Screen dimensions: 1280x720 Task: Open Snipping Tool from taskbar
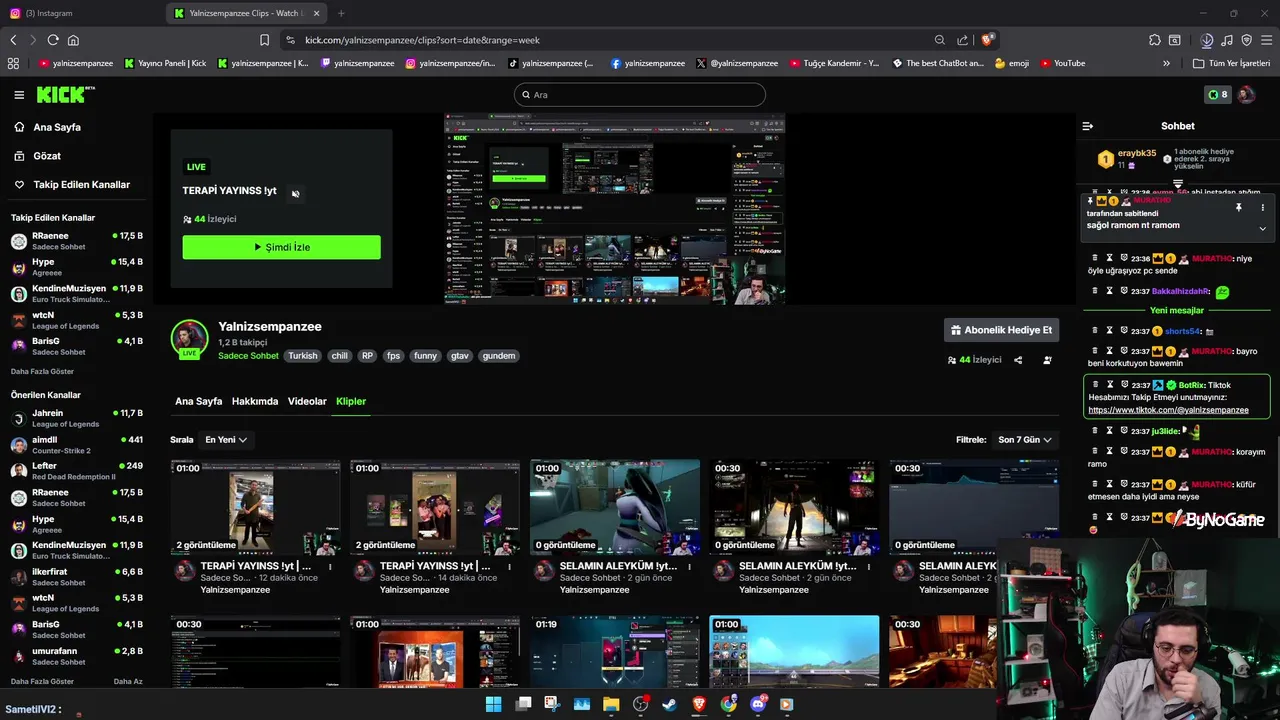552,704
